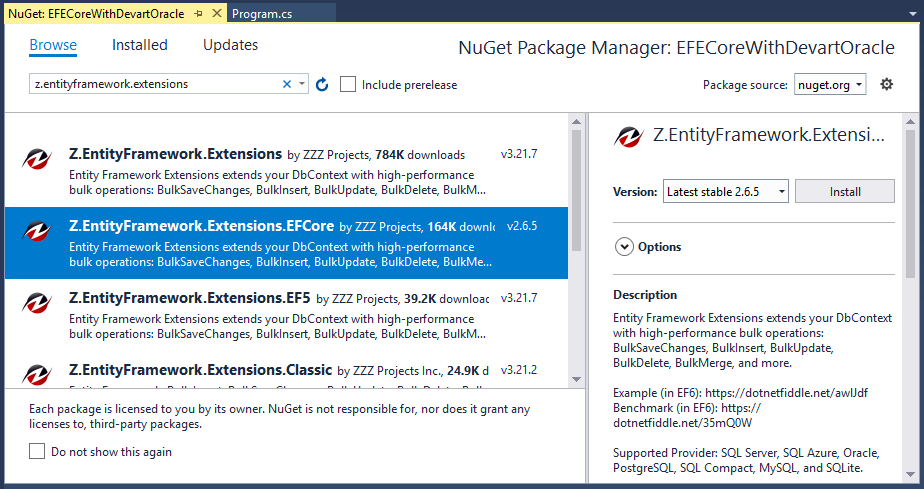924x489 pixels.
Task: Click the package list scroll up arrow
Action: [576, 122]
